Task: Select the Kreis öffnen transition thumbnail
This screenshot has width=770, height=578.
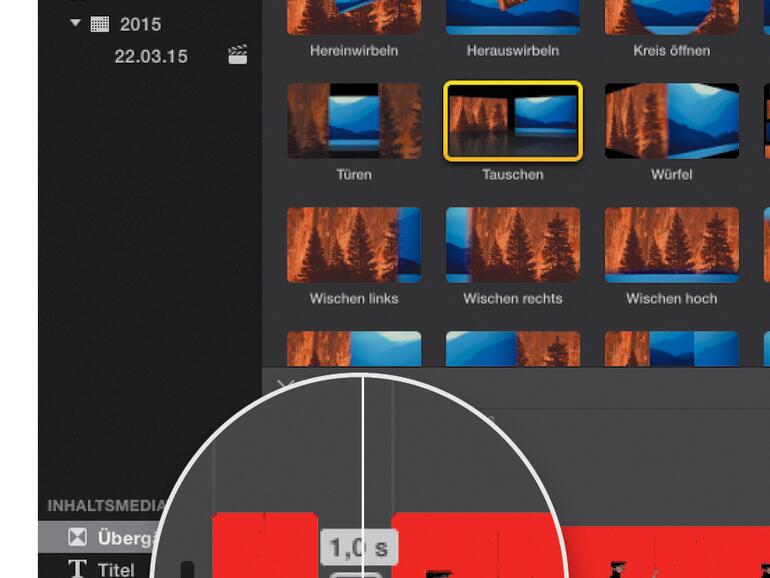Action: coord(672,17)
